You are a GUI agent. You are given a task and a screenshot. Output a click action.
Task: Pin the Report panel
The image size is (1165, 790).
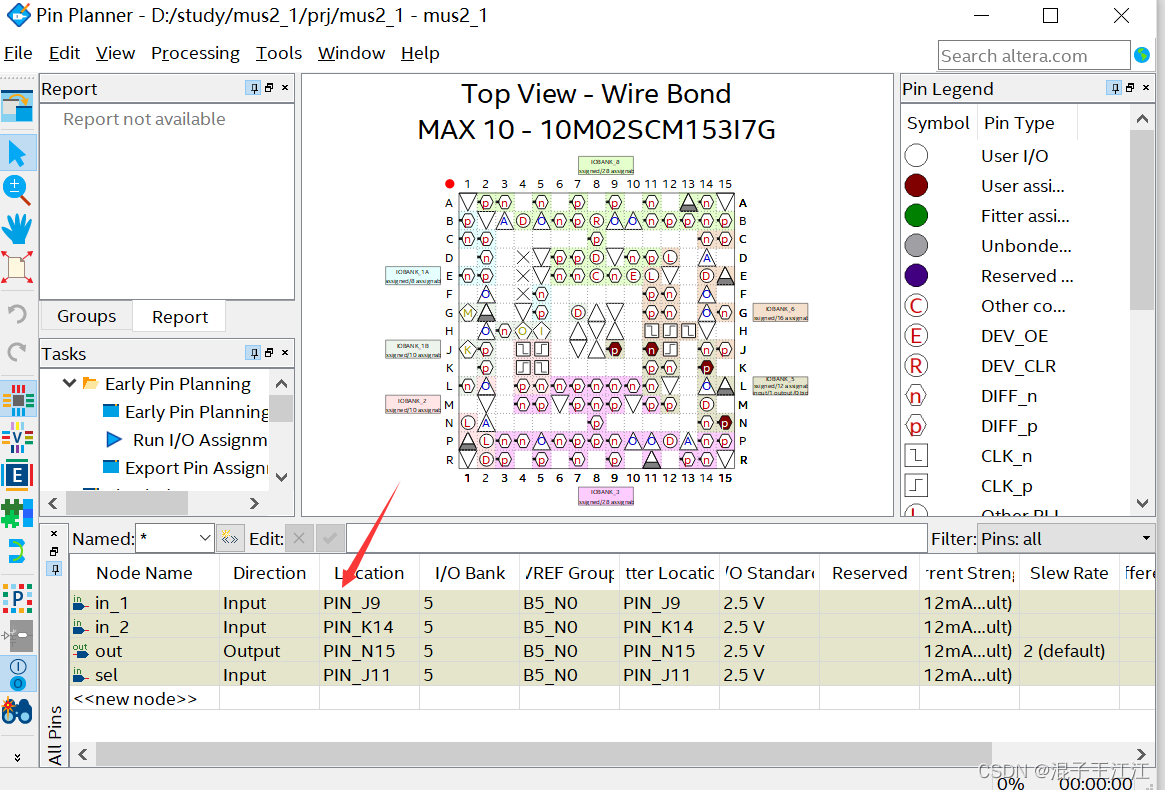254,88
